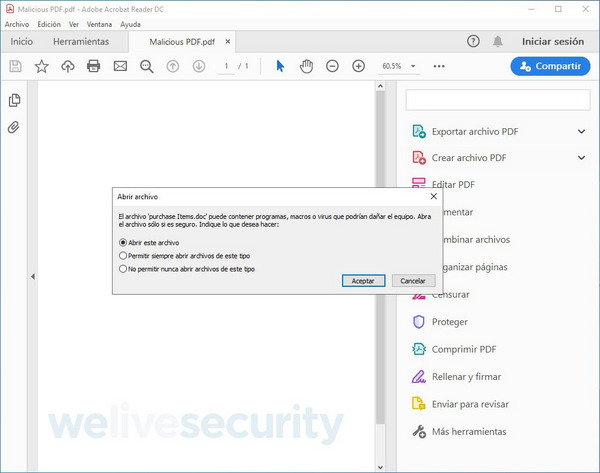The width and height of the screenshot is (600, 473).
Task: Click the print icon in toolbar
Action: click(x=94, y=66)
